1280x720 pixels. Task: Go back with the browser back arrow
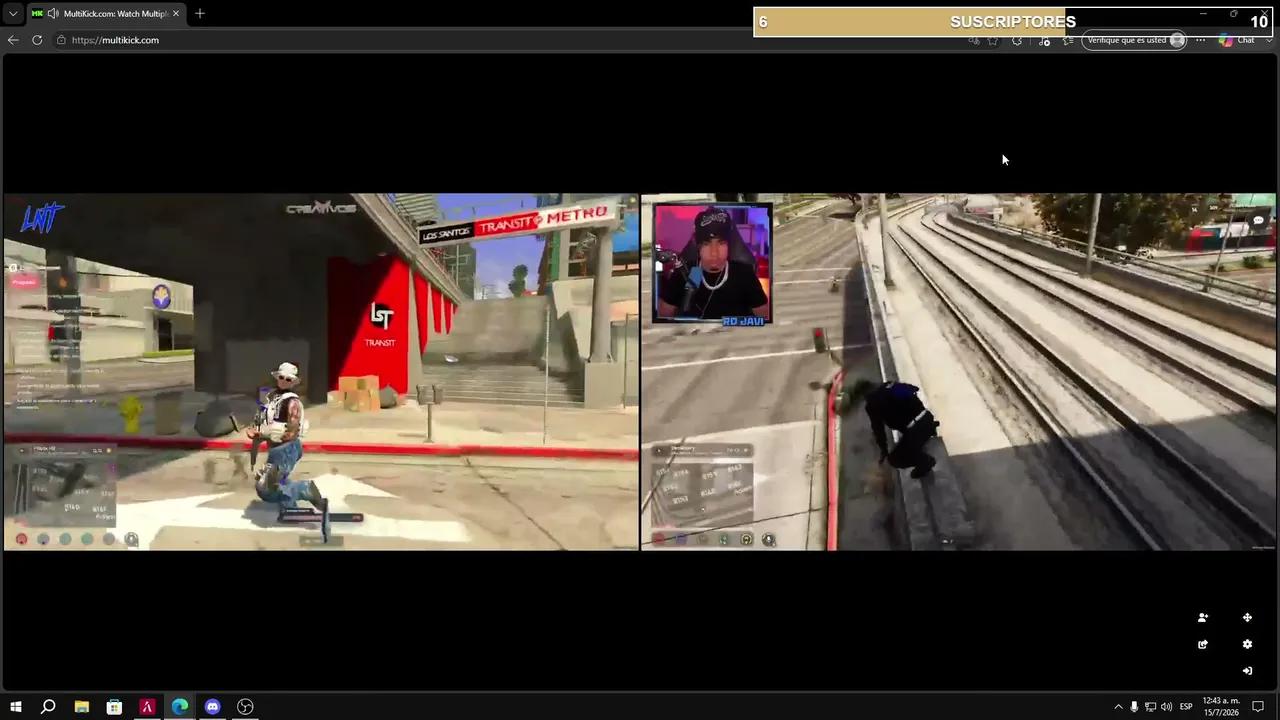13,40
